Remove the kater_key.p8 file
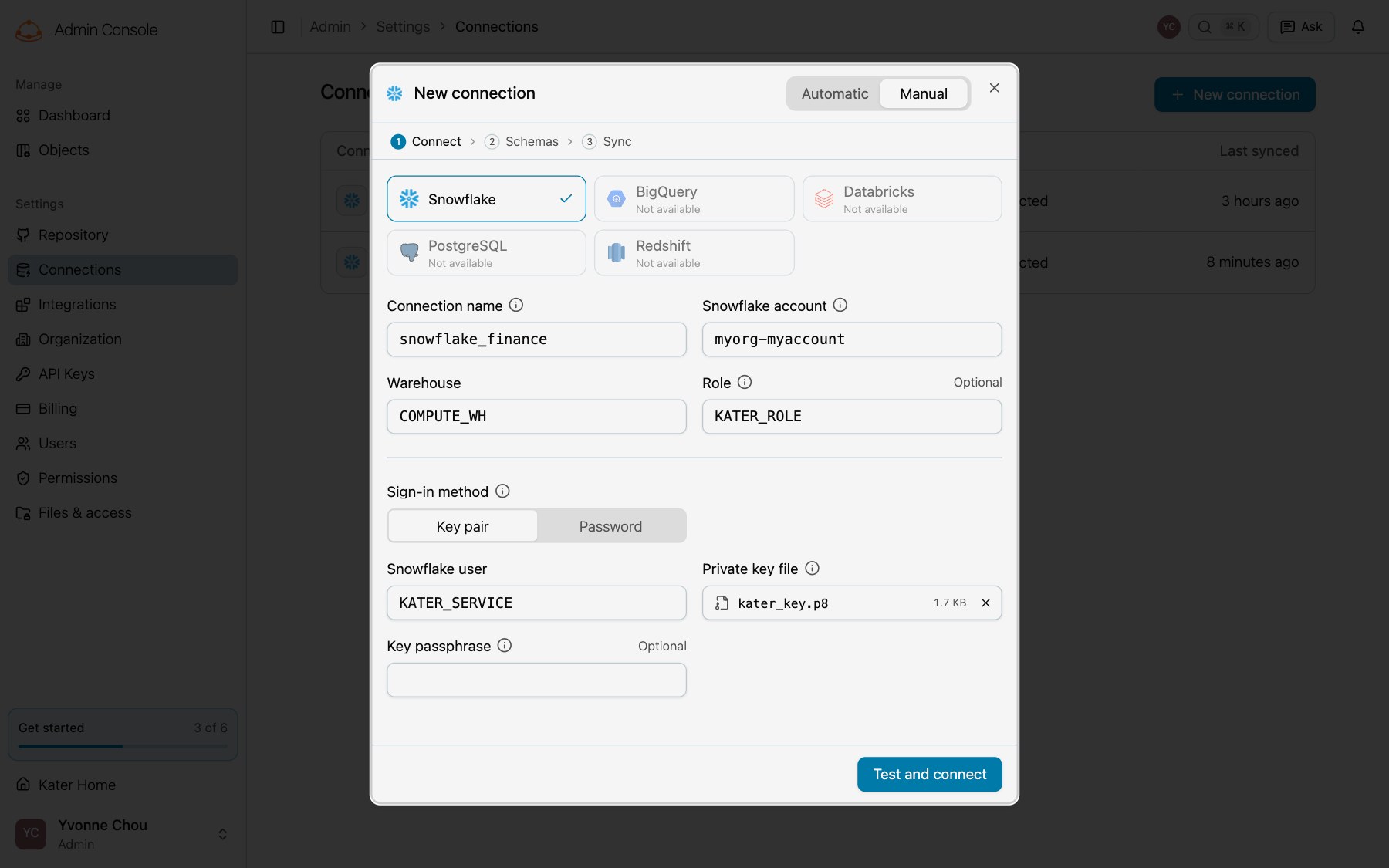Viewport: 1389px width, 868px height. tap(985, 603)
